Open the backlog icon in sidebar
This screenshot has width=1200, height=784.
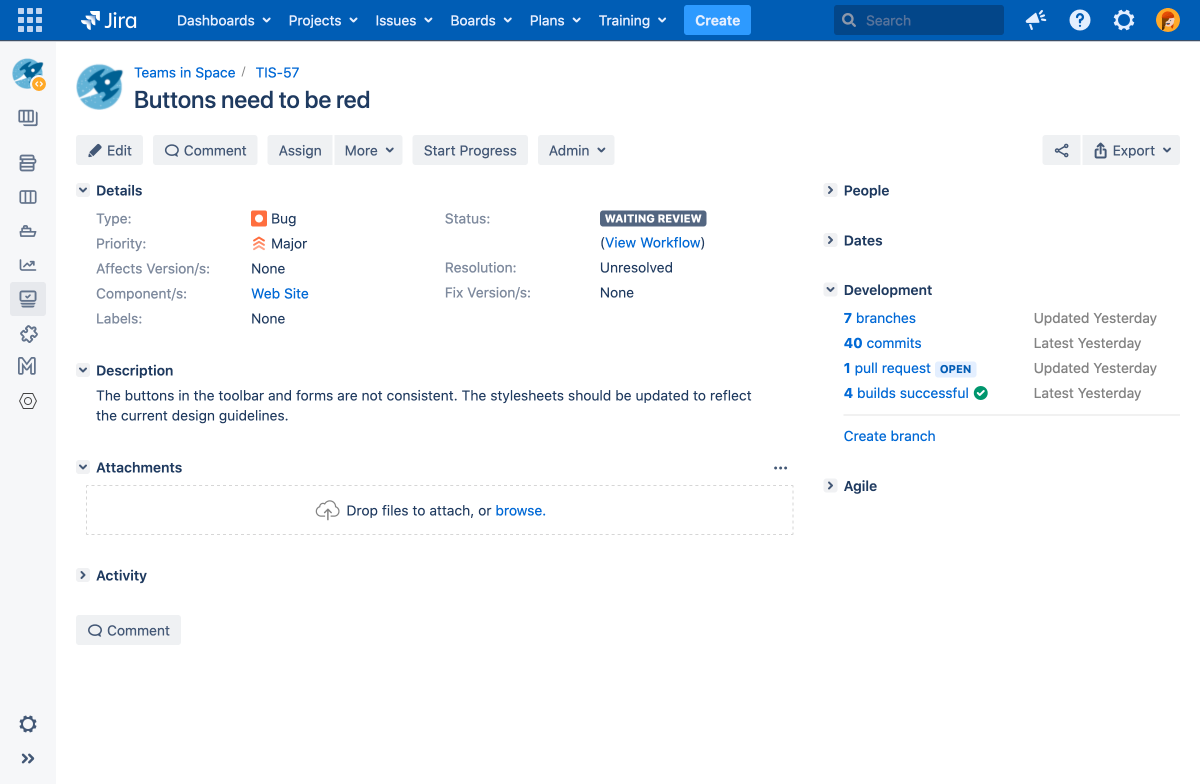tap(28, 163)
